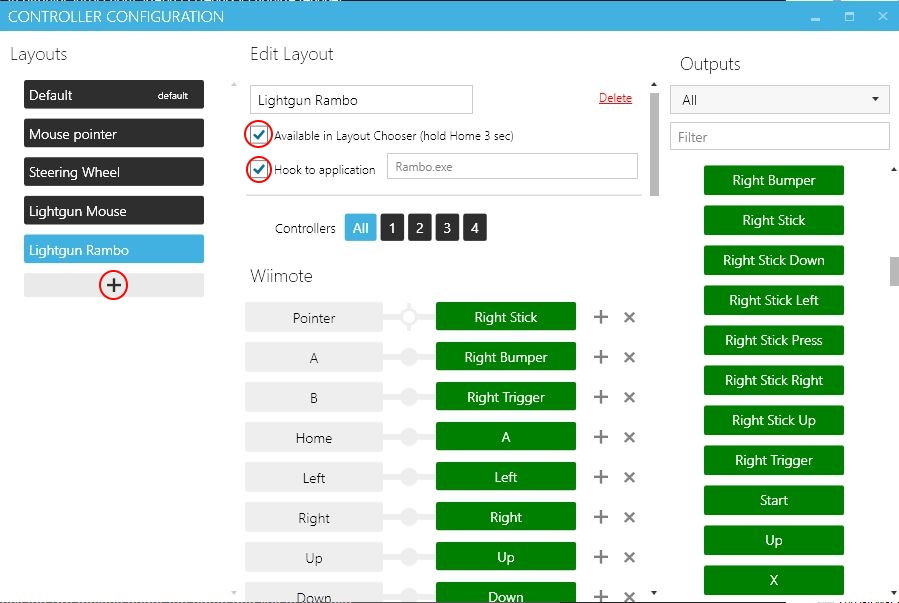This screenshot has height=603, width=899.
Task: Click the Pointer row slider handle
Action: click(x=409, y=317)
